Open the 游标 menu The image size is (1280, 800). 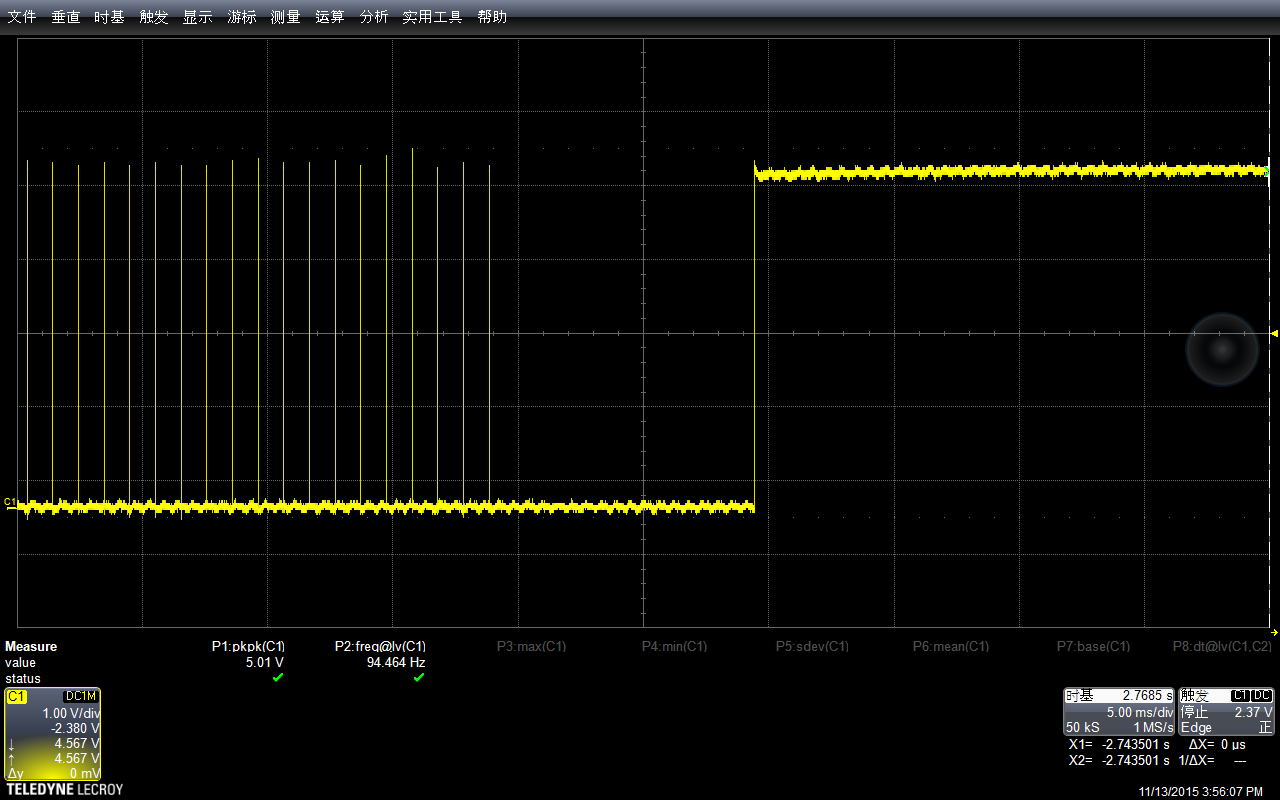click(242, 17)
